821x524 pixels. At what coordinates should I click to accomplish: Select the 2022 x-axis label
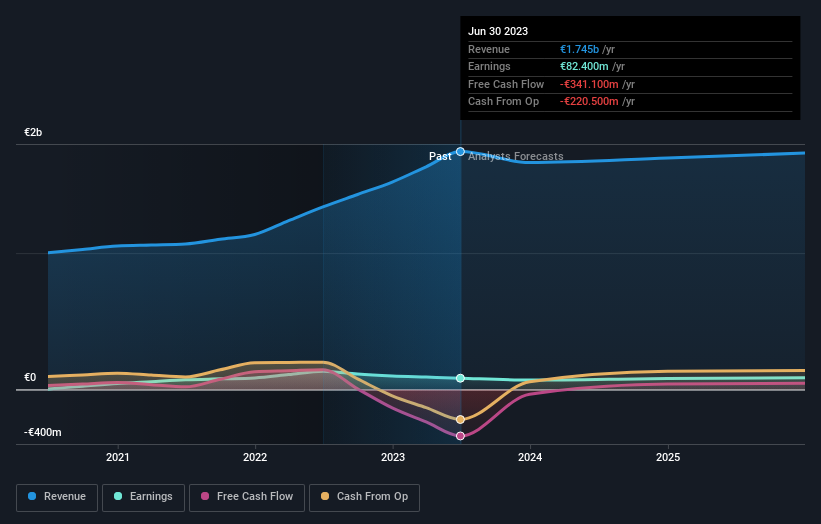pyautogui.click(x=255, y=457)
